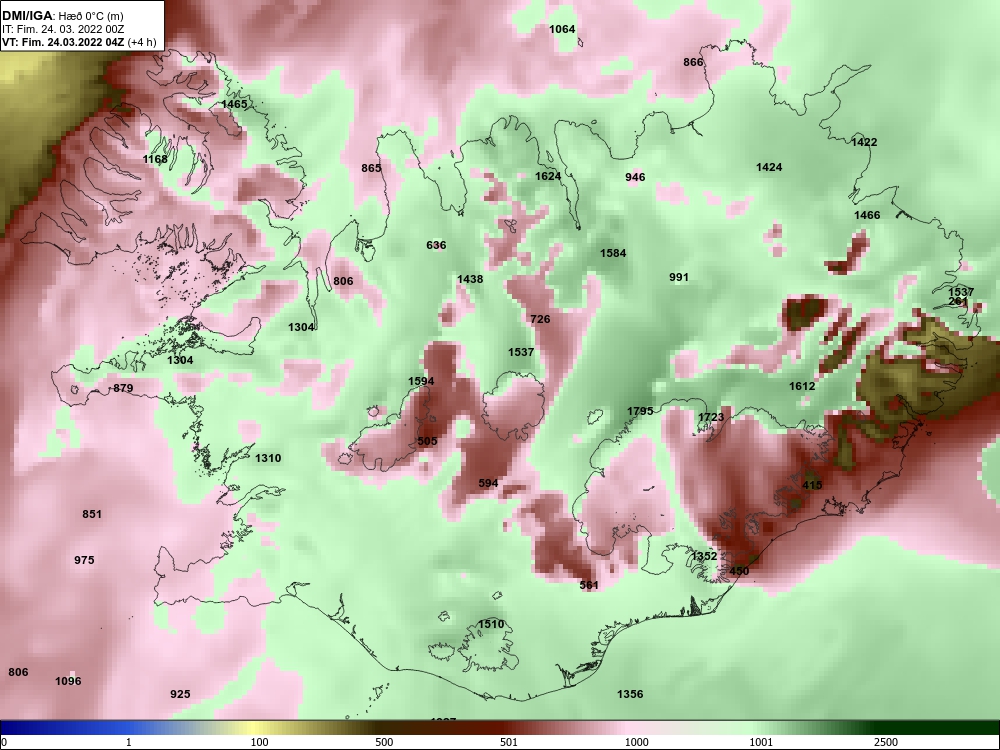Click the map value 1438
1000x750 pixels.
(470, 279)
